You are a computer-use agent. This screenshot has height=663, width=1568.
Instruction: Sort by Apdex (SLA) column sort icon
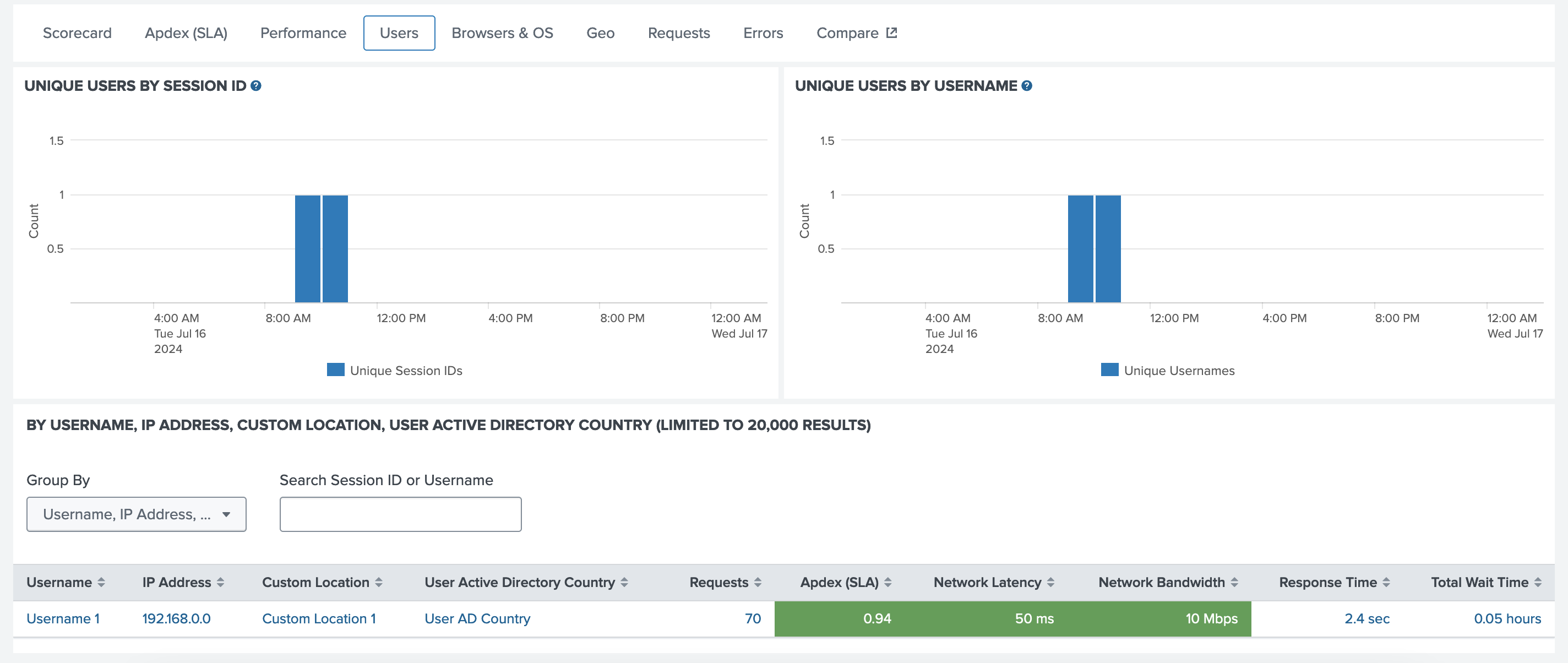tap(888, 582)
